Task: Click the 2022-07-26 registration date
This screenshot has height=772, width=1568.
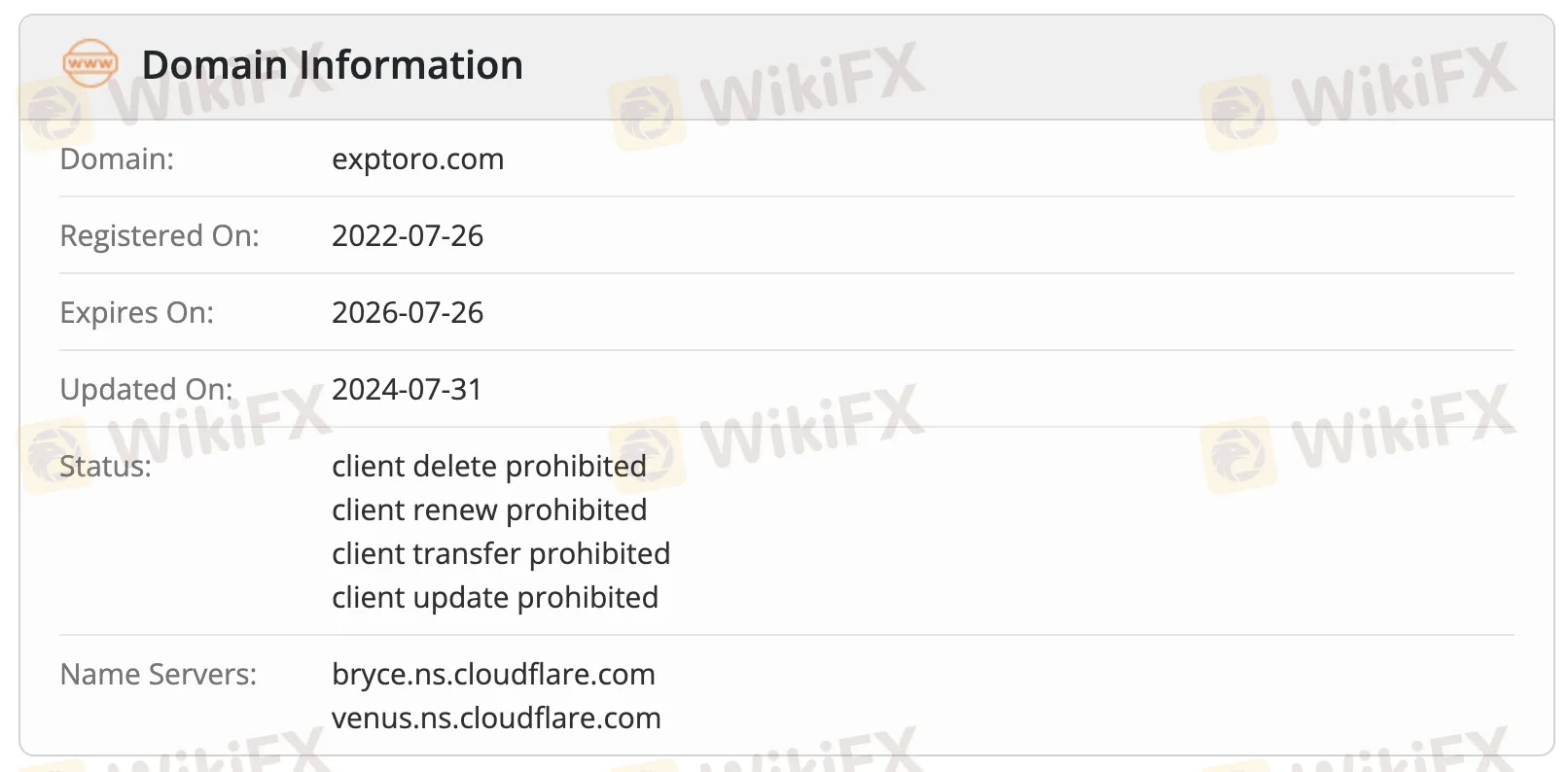Action: coord(407,235)
